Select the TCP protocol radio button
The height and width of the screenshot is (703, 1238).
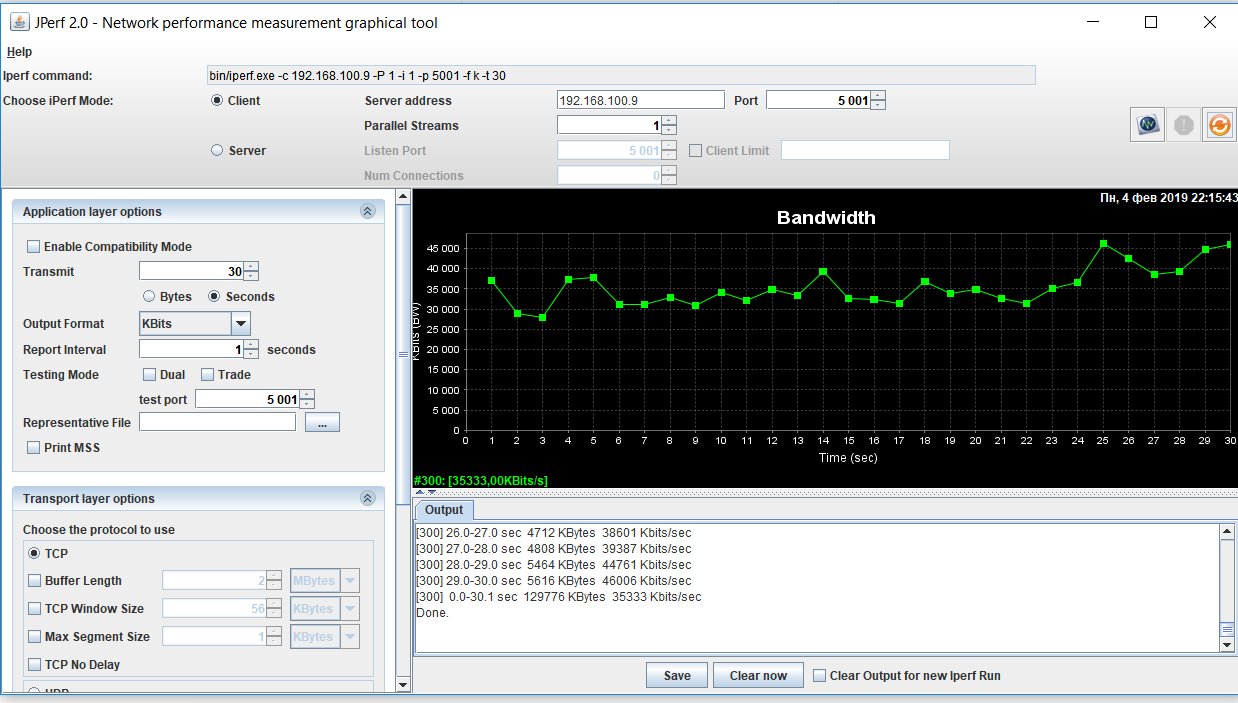click(35, 554)
